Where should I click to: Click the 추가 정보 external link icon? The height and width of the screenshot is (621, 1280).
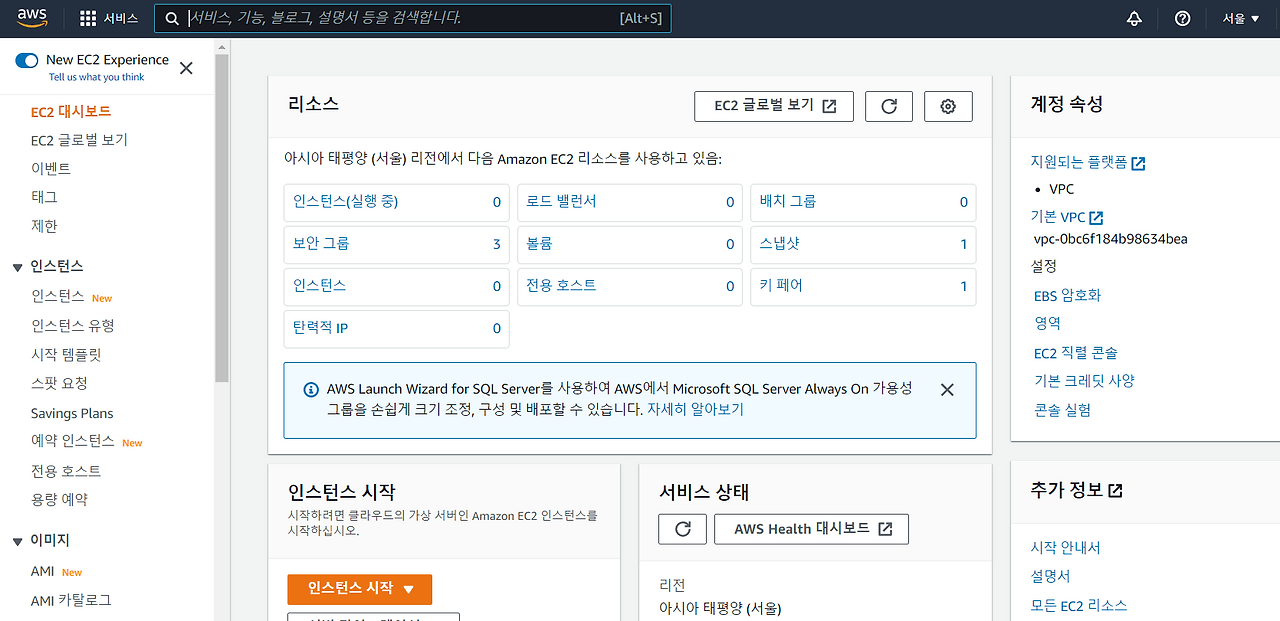1116,491
